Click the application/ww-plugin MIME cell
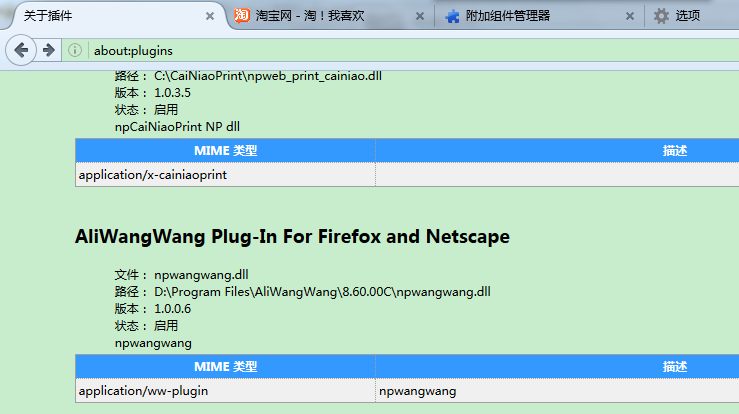The image size is (739, 414). pyautogui.click(x=225, y=391)
